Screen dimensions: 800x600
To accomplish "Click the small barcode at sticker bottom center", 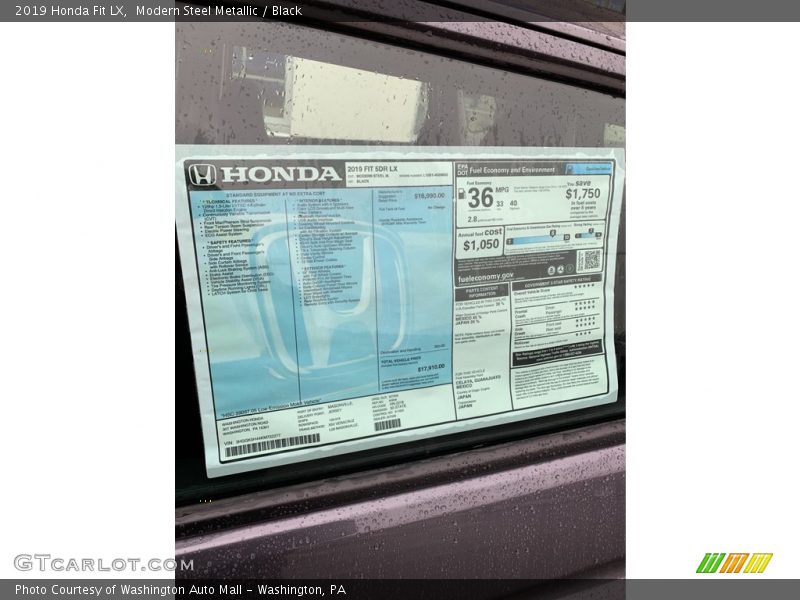I will pyautogui.click(x=387, y=424).
